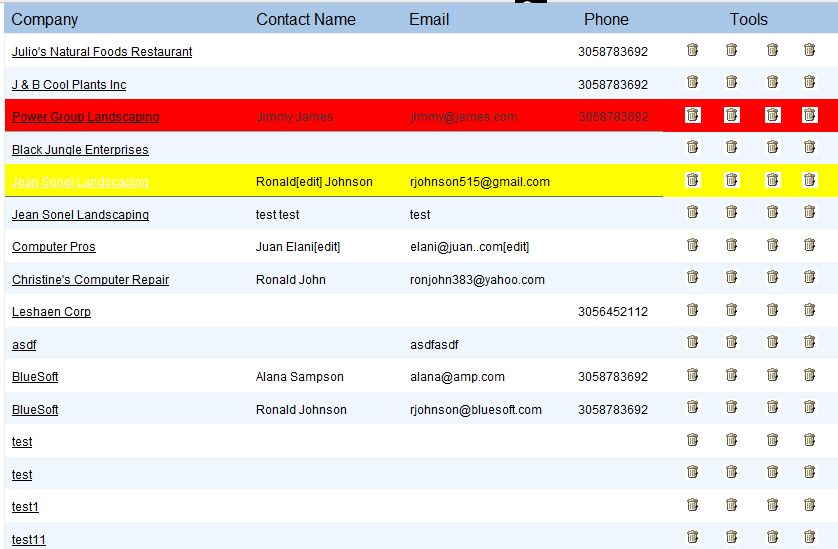
Task: Select the alana@amp.com email cell
Action: click(x=457, y=377)
